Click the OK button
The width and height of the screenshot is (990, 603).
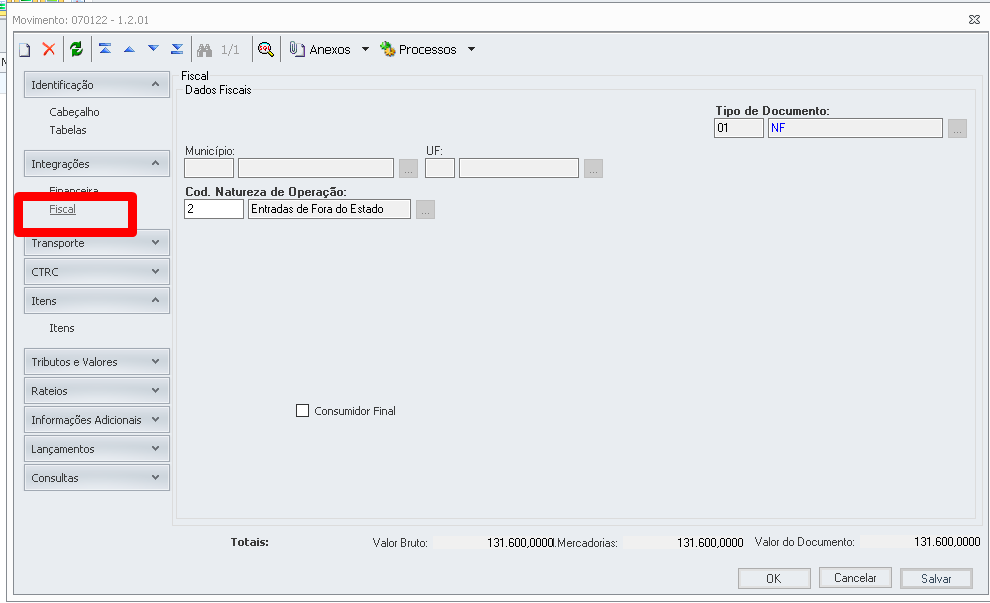point(774,578)
